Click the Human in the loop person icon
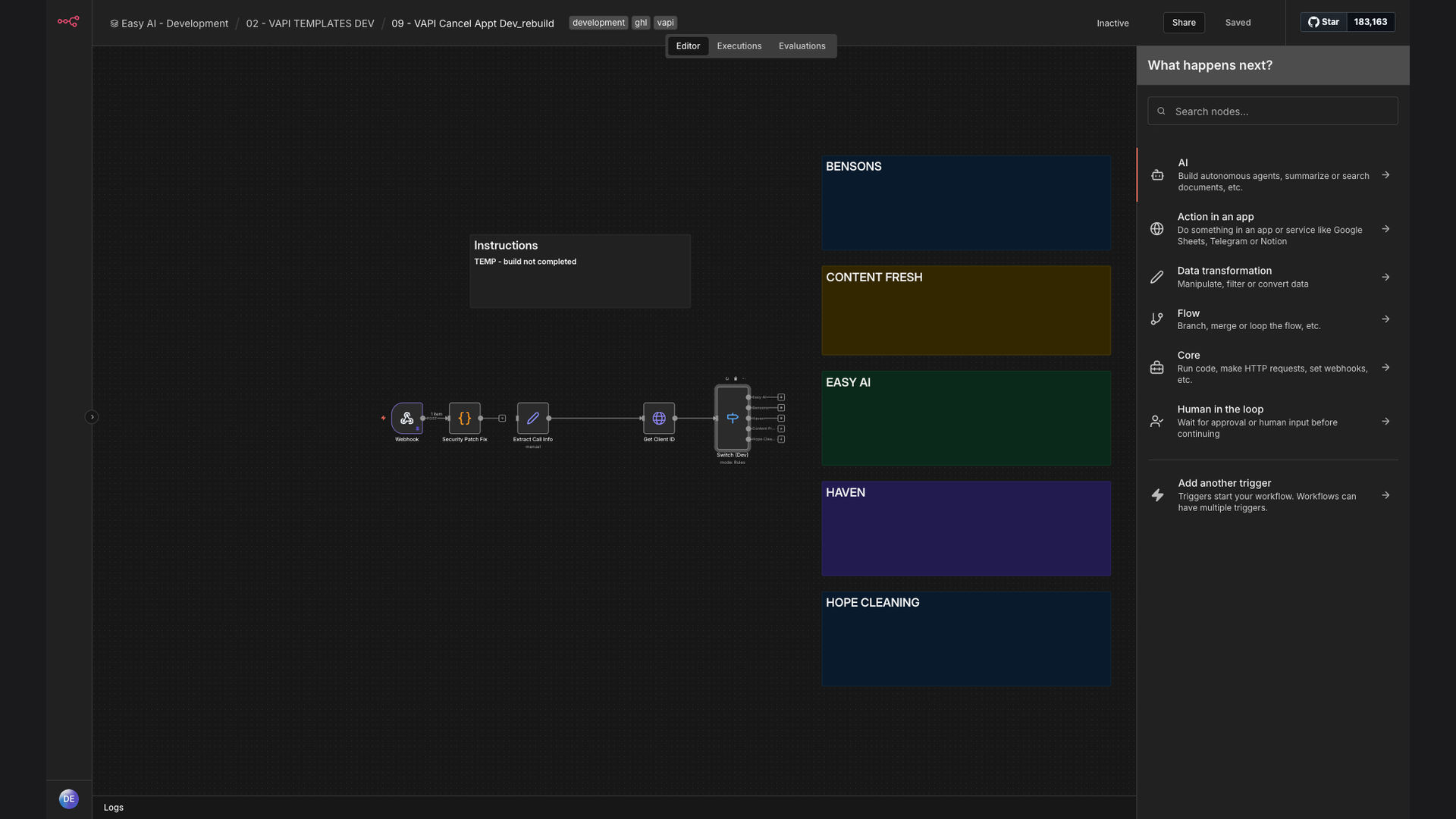Image resolution: width=1456 pixels, height=819 pixels. (1156, 422)
